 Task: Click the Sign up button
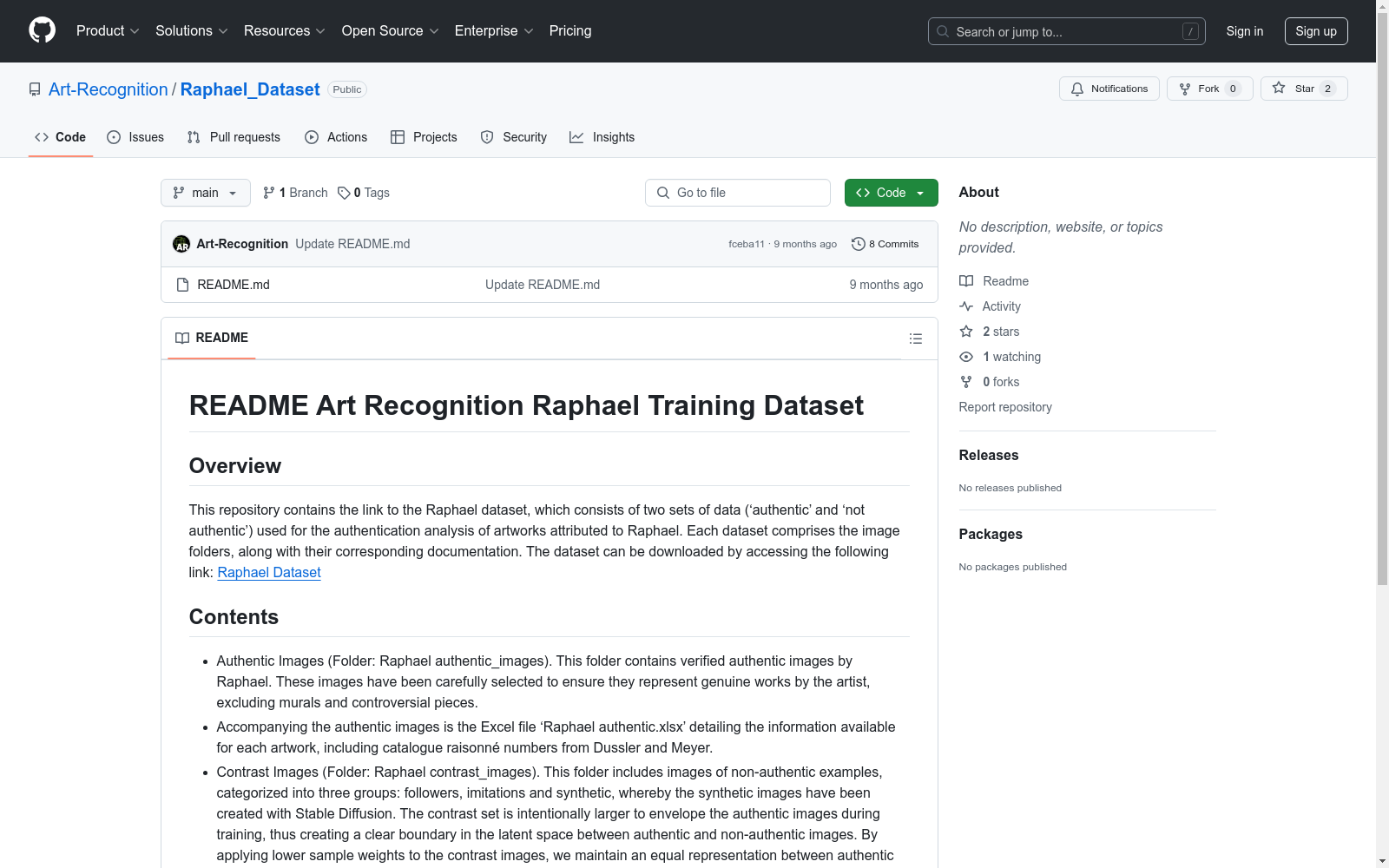tap(1316, 31)
